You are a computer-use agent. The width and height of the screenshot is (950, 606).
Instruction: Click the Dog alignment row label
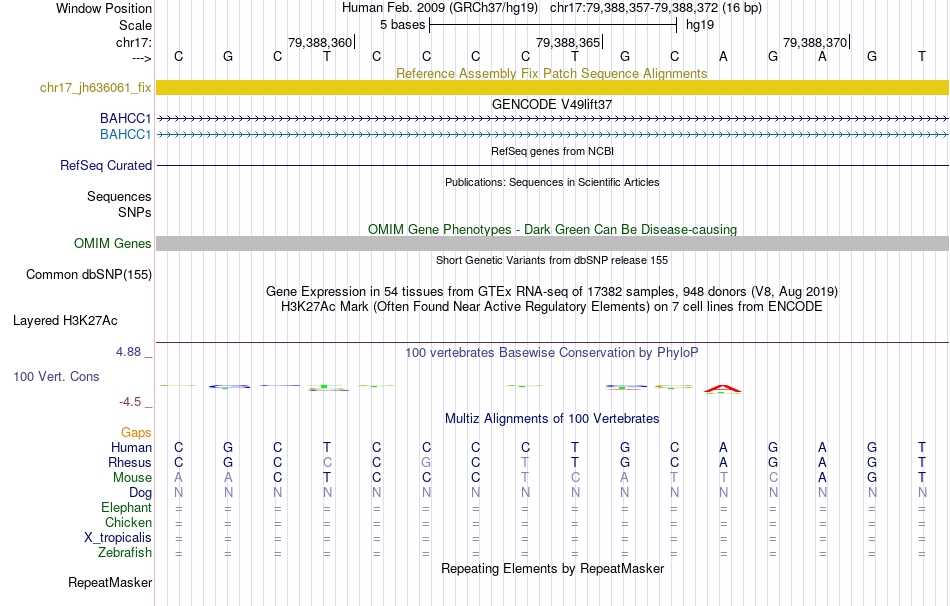141,493
